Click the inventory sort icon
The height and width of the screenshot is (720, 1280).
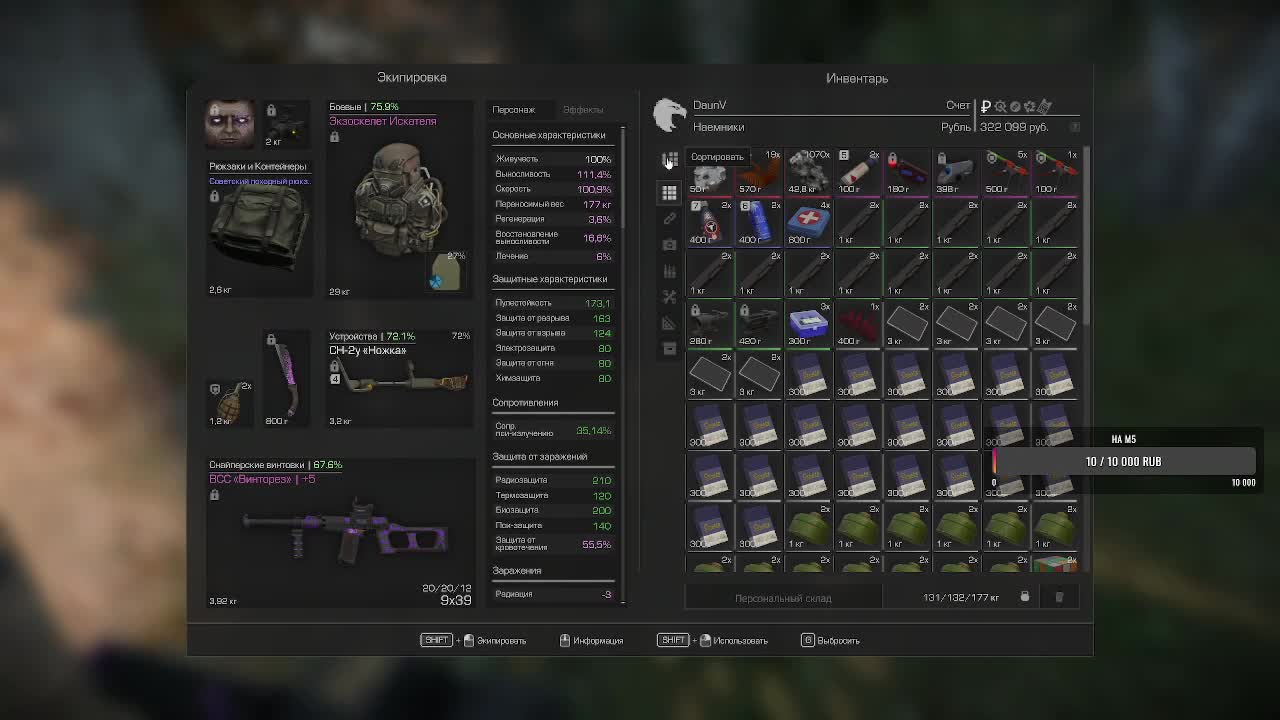(x=670, y=160)
